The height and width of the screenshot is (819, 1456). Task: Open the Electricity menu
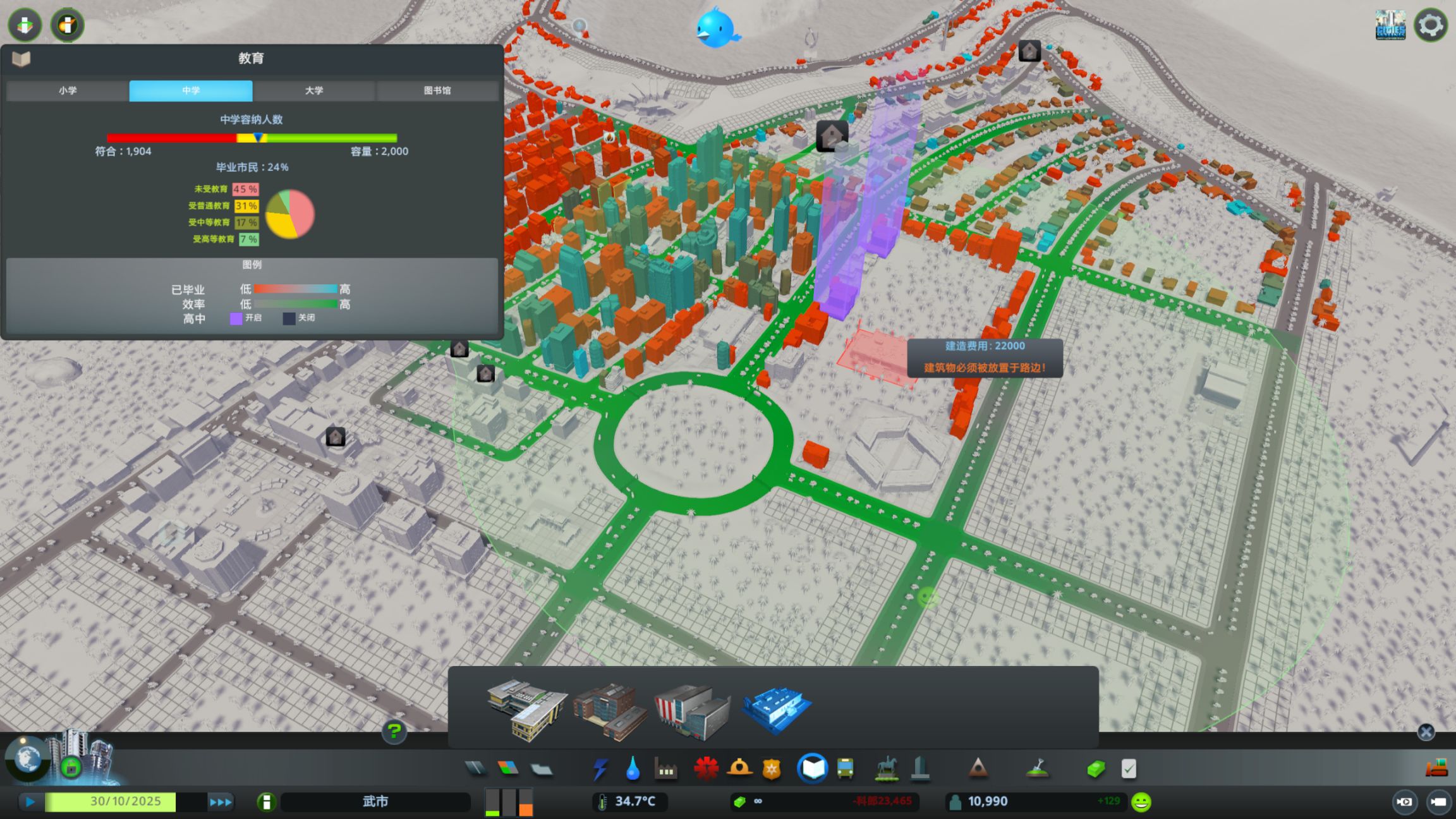click(x=600, y=768)
